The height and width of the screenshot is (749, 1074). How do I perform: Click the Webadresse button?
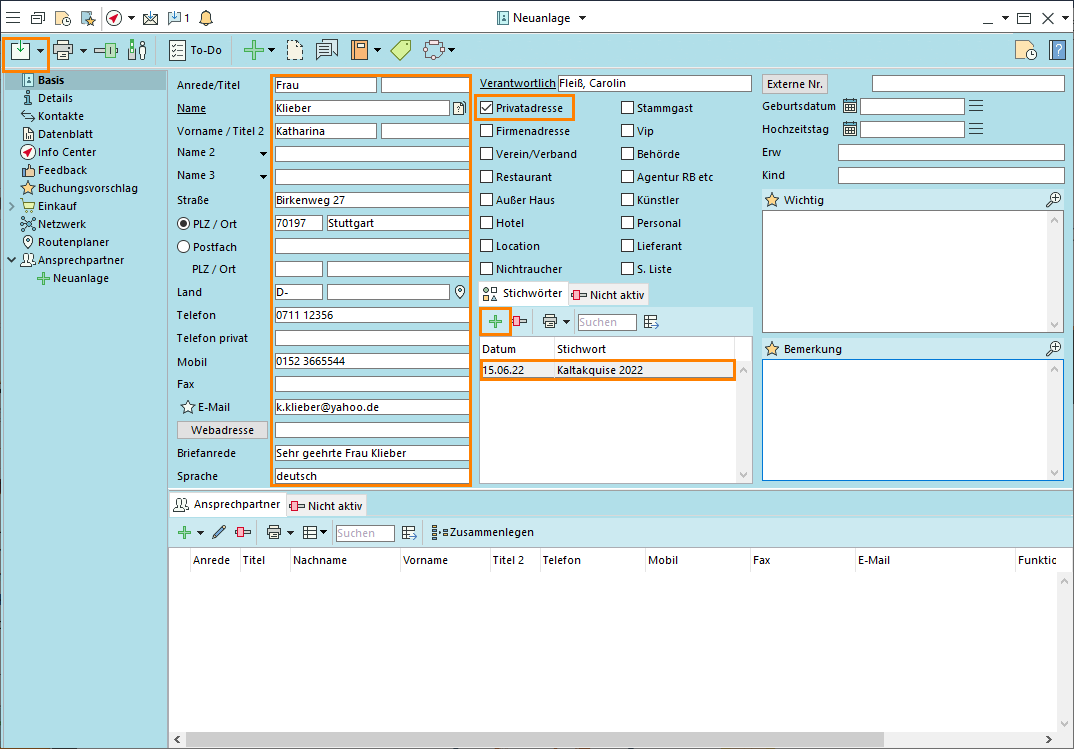(x=222, y=430)
